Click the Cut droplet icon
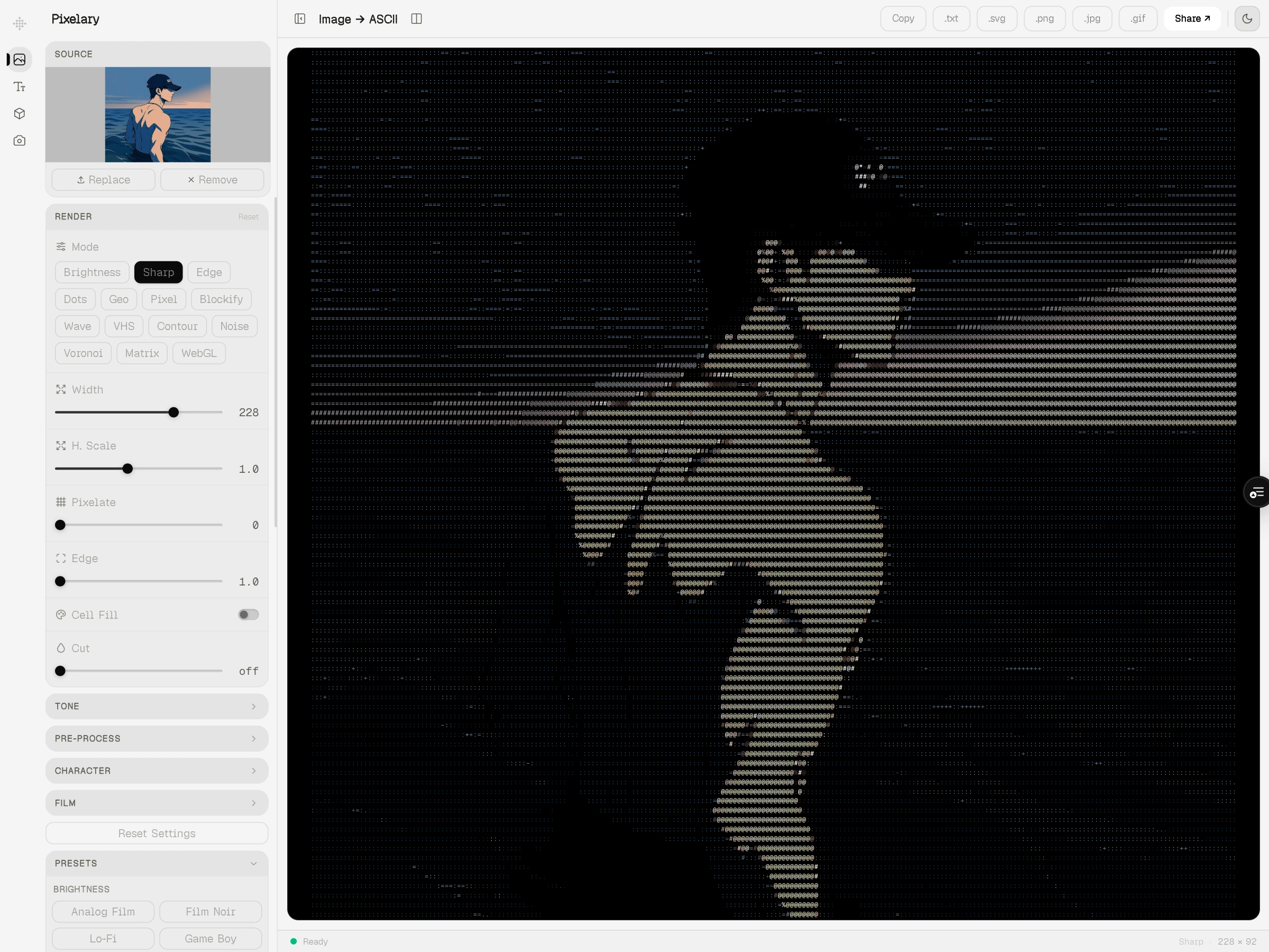Image resolution: width=1269 pixels, height=952 pixels. [61, 647]
